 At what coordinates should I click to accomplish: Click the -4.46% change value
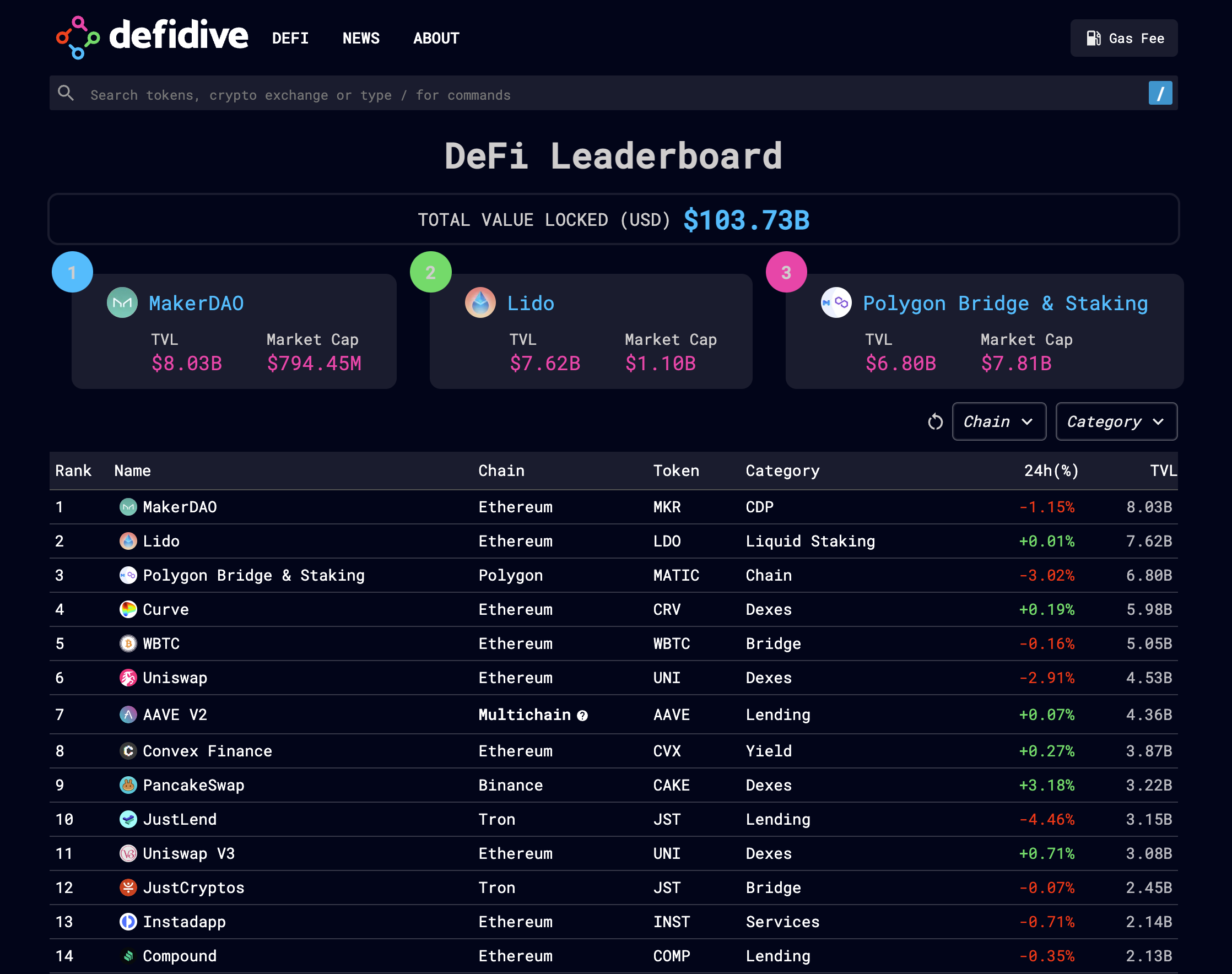[x=1047, y=819]
